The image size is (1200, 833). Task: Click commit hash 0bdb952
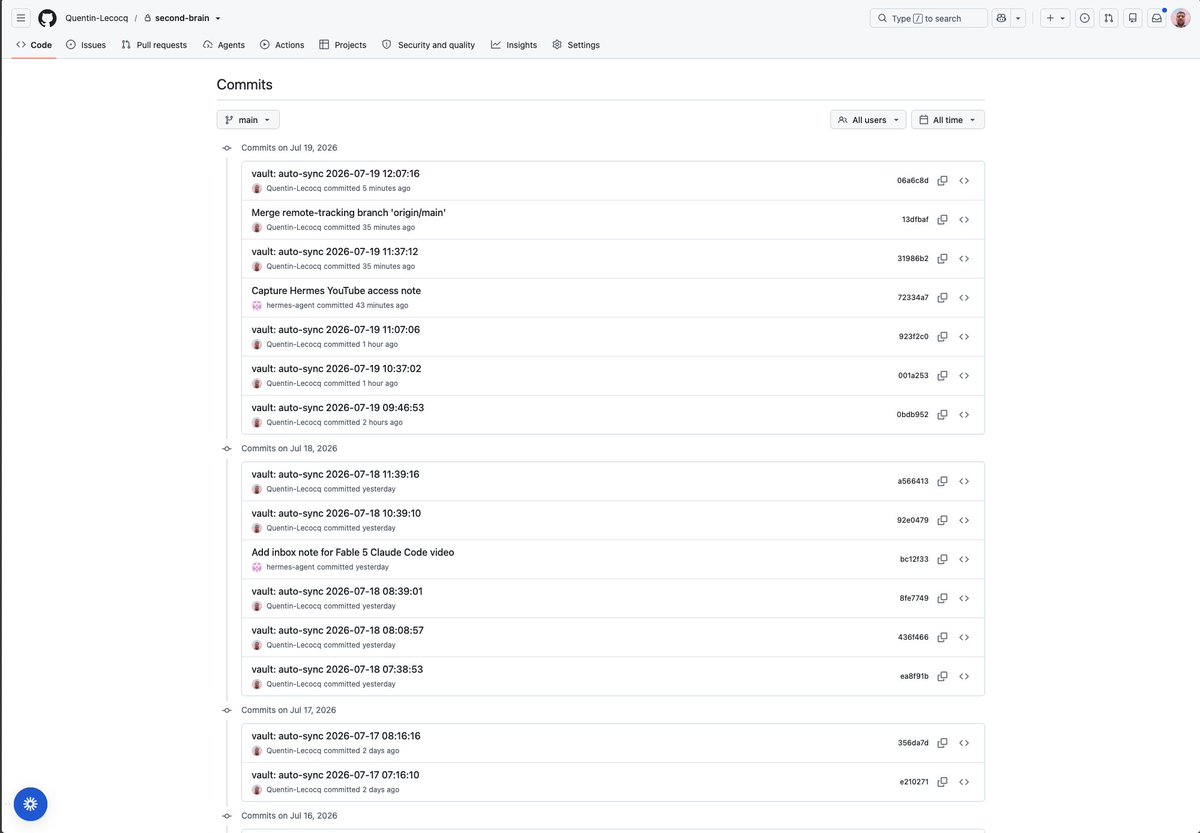point(913,415)
